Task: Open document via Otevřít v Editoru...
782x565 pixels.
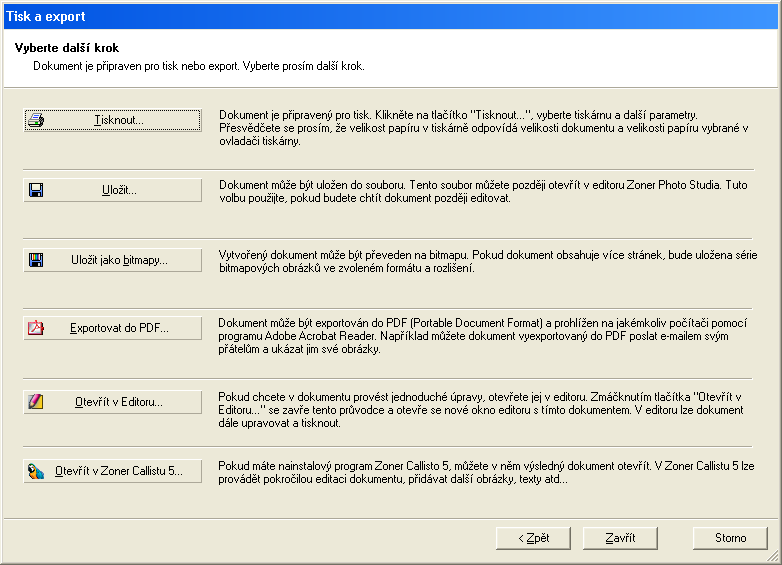Action: (113, 402)
